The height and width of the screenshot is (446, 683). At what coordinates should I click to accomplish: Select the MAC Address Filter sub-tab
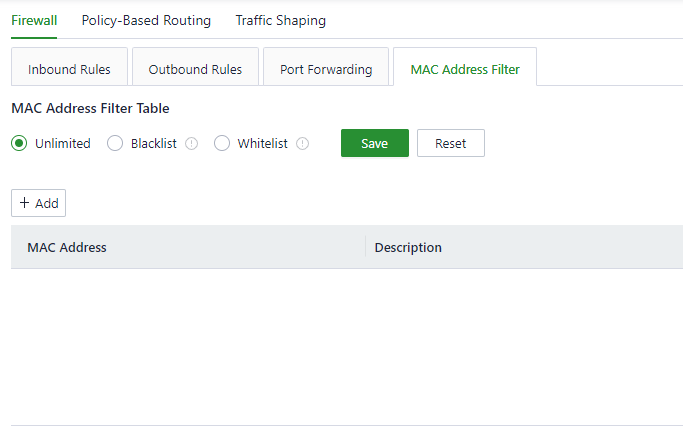pyautogui.click(x=465, y=70)
